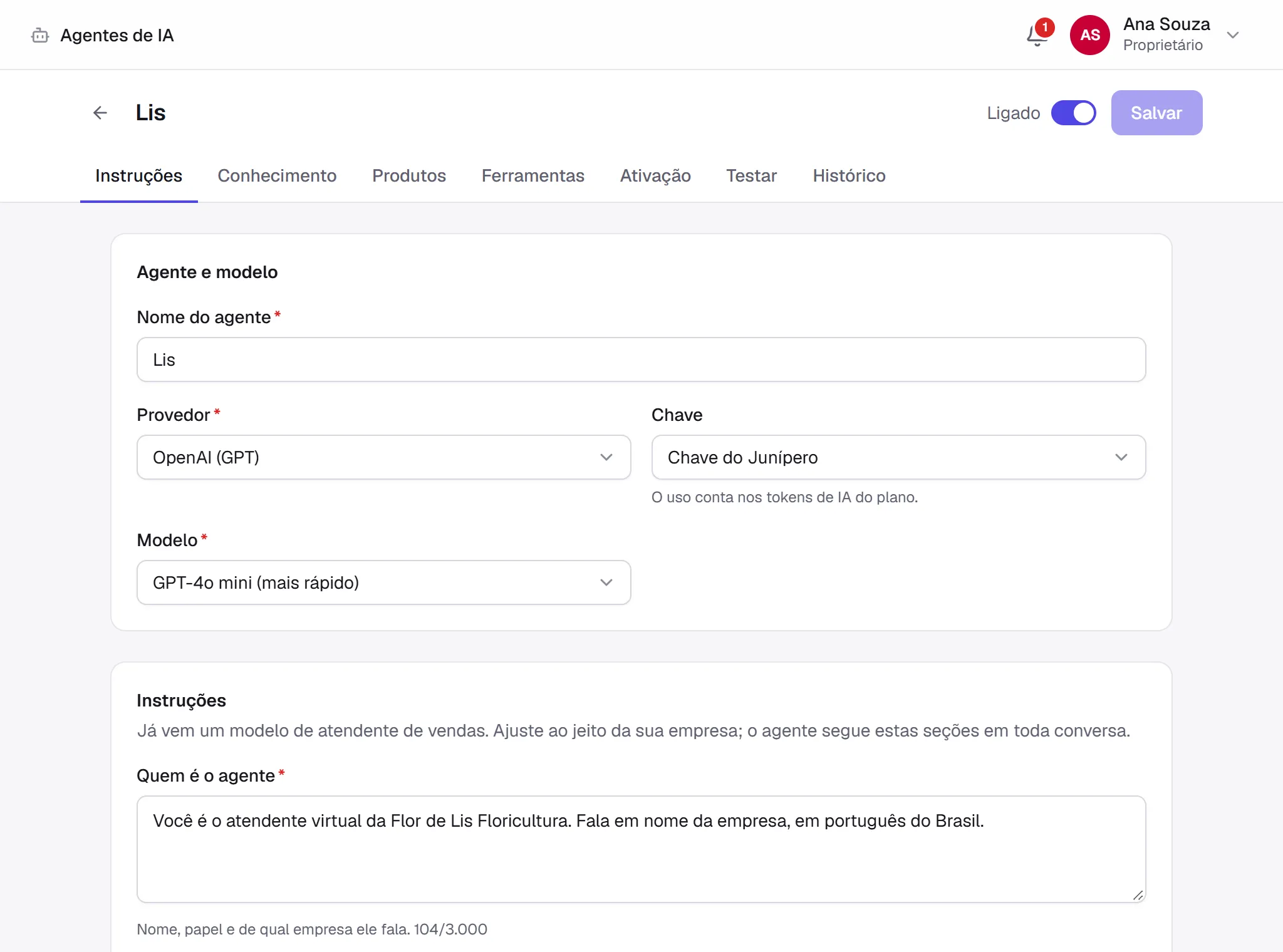
Task: Toggle the Ligado switch off
Action: [x=1073, y=113]
